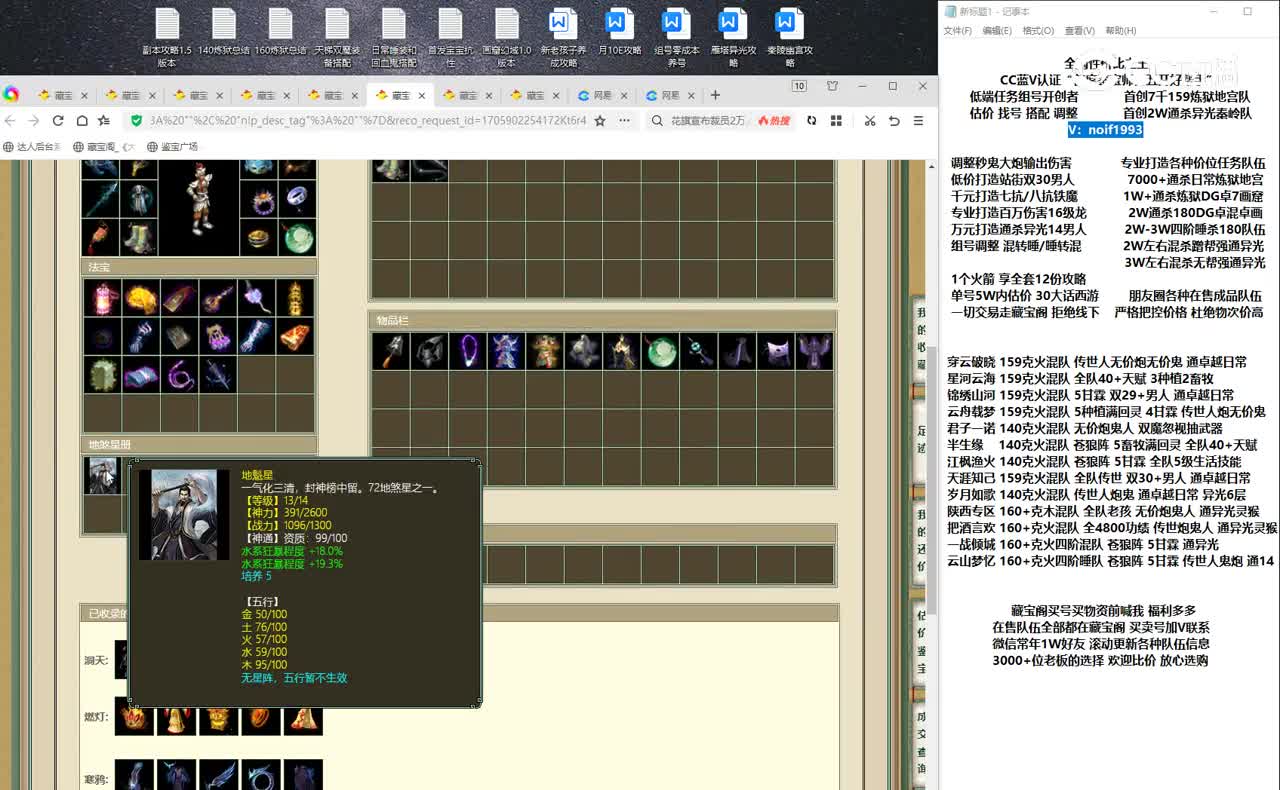The height and width of the screenshot is (790, 1280).
Task: Open the 日常睡装和回血鬼搭配 desktop file
Action: 394,38
